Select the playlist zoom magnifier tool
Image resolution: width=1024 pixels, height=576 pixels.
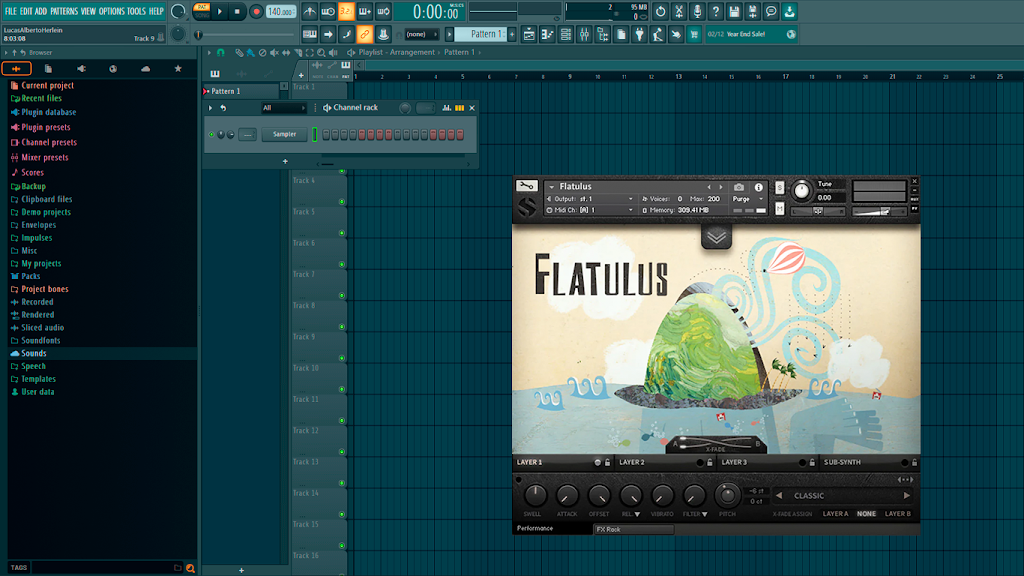click(x=321, y=52)
